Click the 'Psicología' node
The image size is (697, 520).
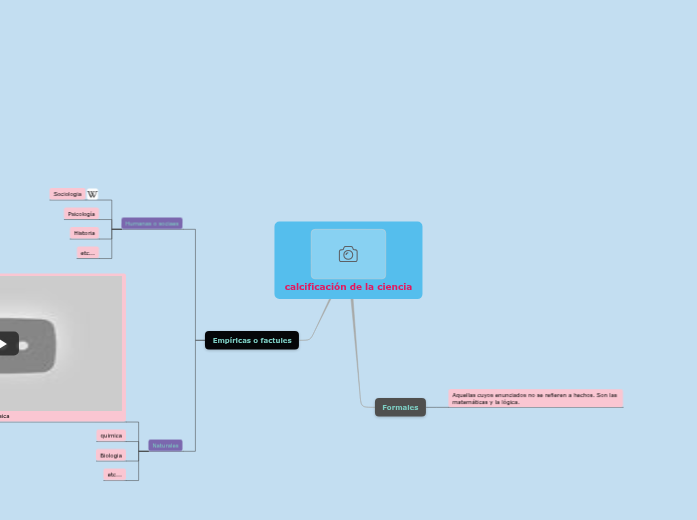(x=80, y=214)
